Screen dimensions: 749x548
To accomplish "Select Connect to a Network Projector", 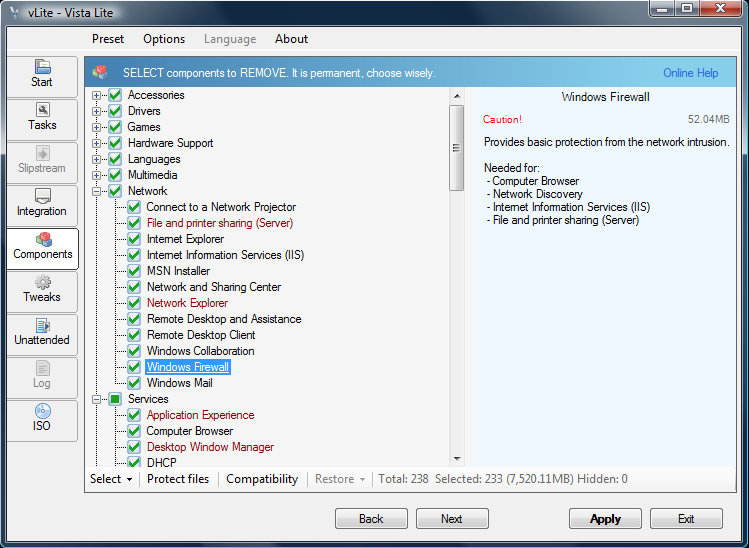I will [x=221, y=207].
